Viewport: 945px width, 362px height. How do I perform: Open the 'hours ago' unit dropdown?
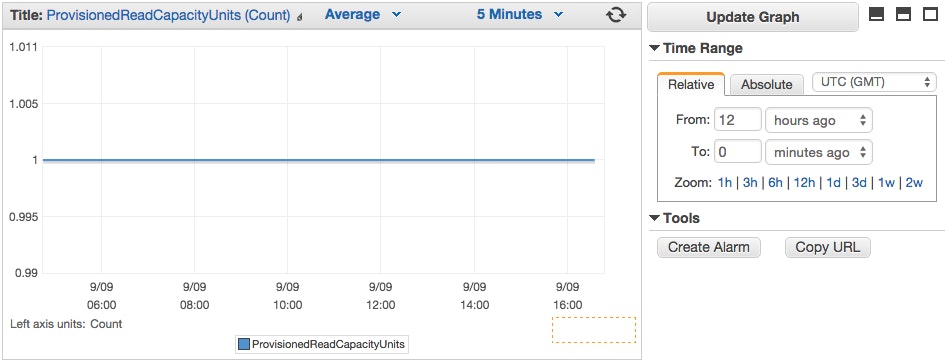818,120
